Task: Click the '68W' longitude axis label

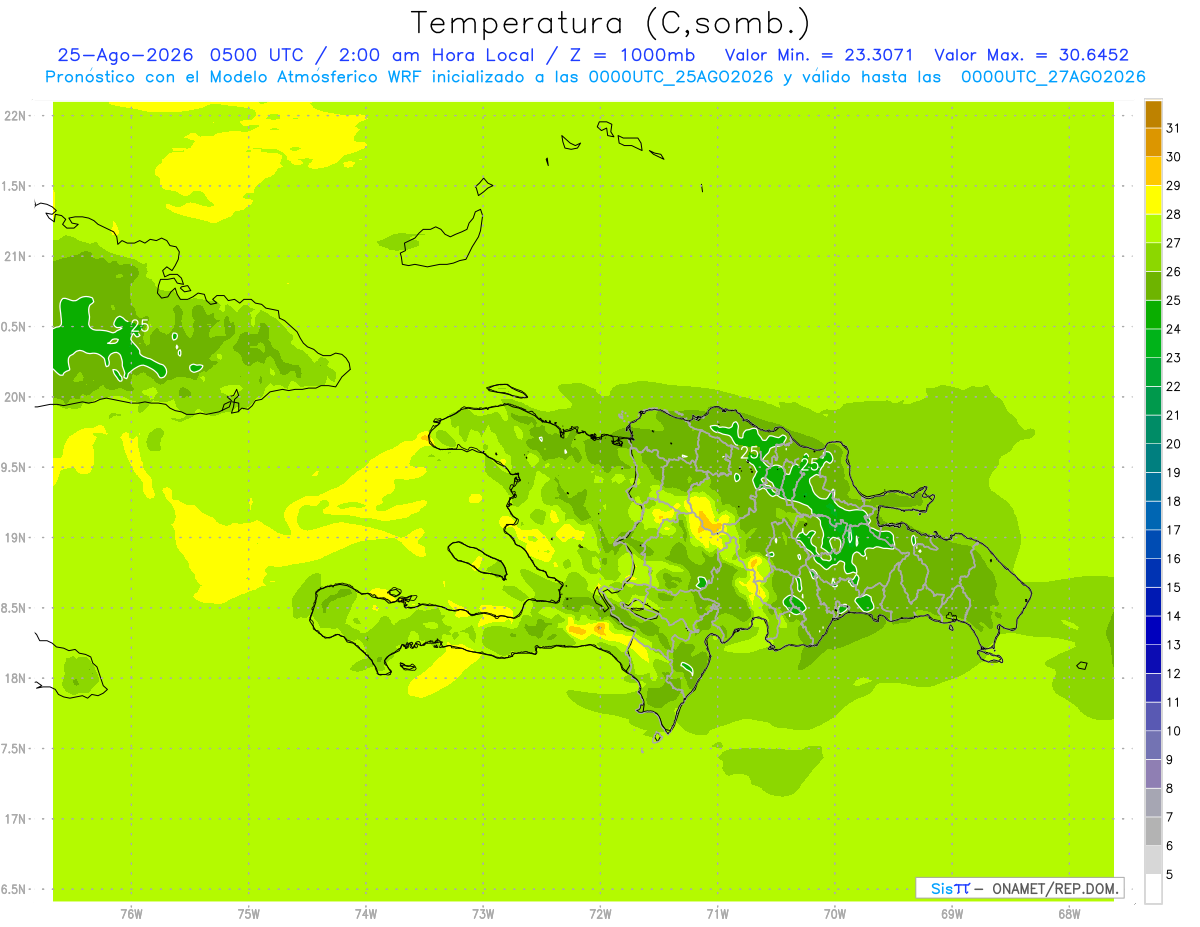Action: pyautogui.click(x=1069, y=913)
